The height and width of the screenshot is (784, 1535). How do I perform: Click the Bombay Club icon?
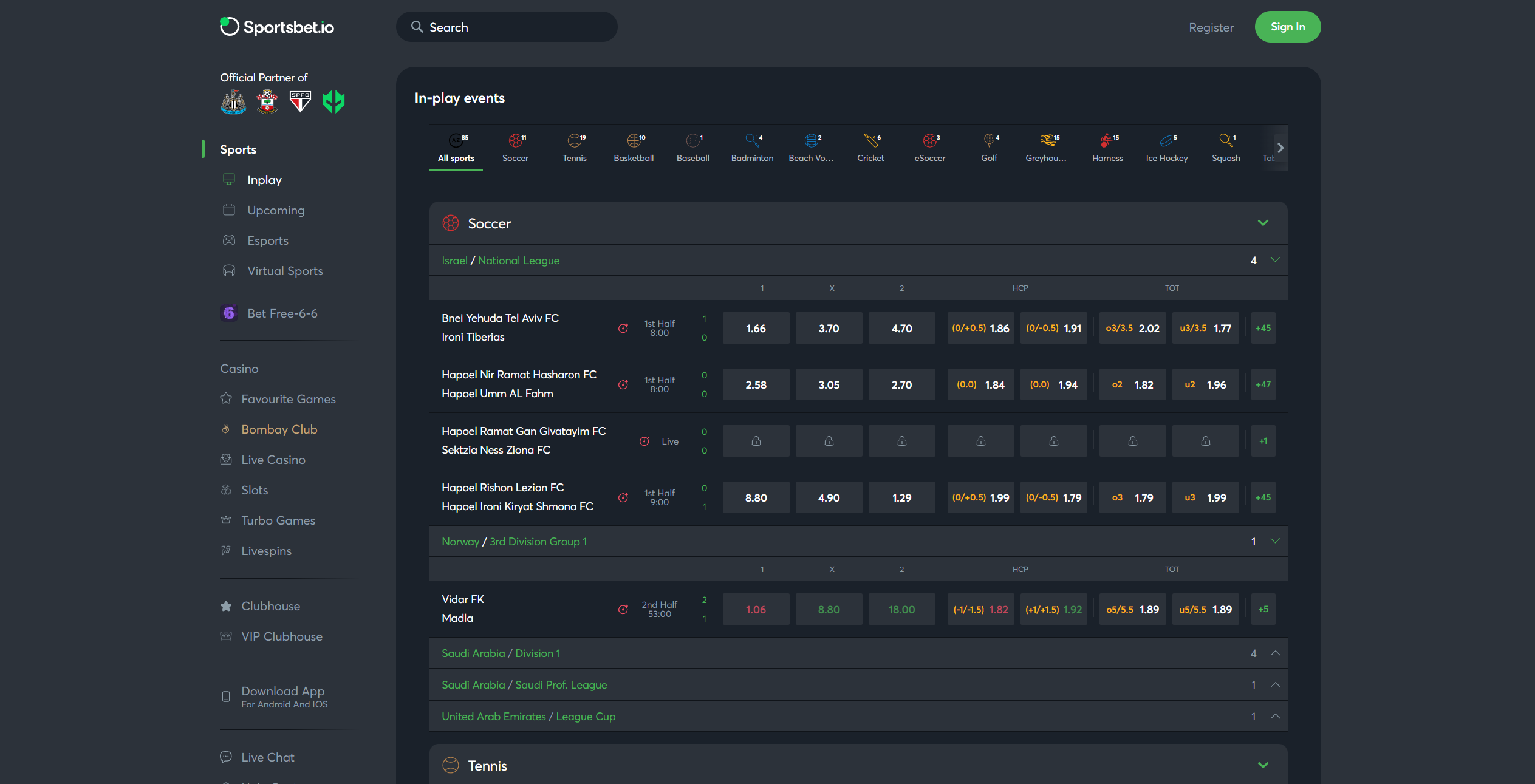coord(226,429)
